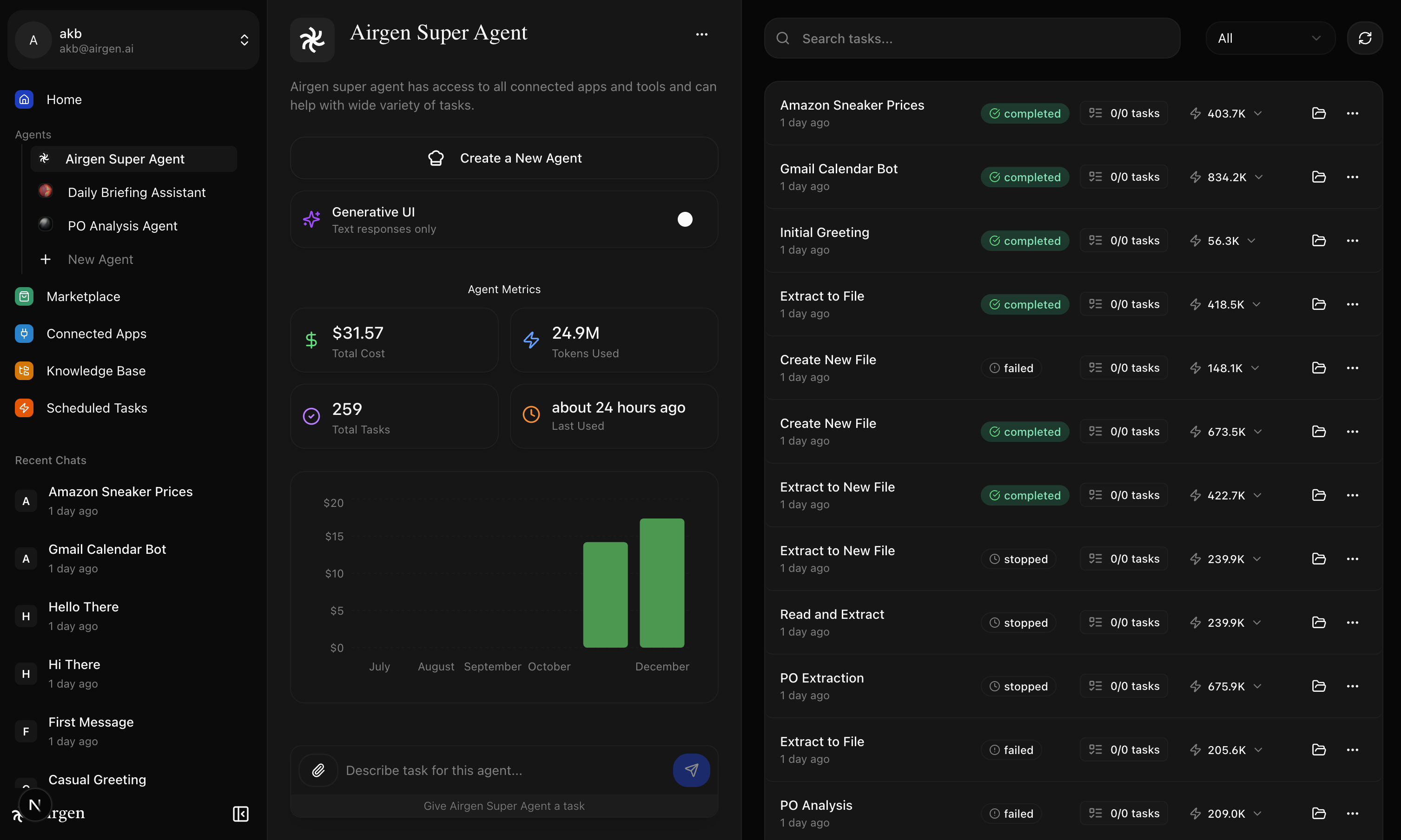Open more options for Gmail Calendar Bot task
This screenshot has width=1401, height=840.
click(x=1354, y=177)
